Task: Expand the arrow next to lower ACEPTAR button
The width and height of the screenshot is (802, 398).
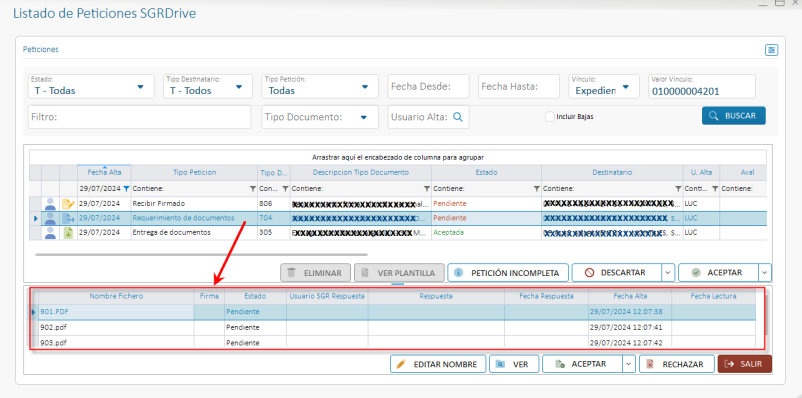Action: coord(629,364)
